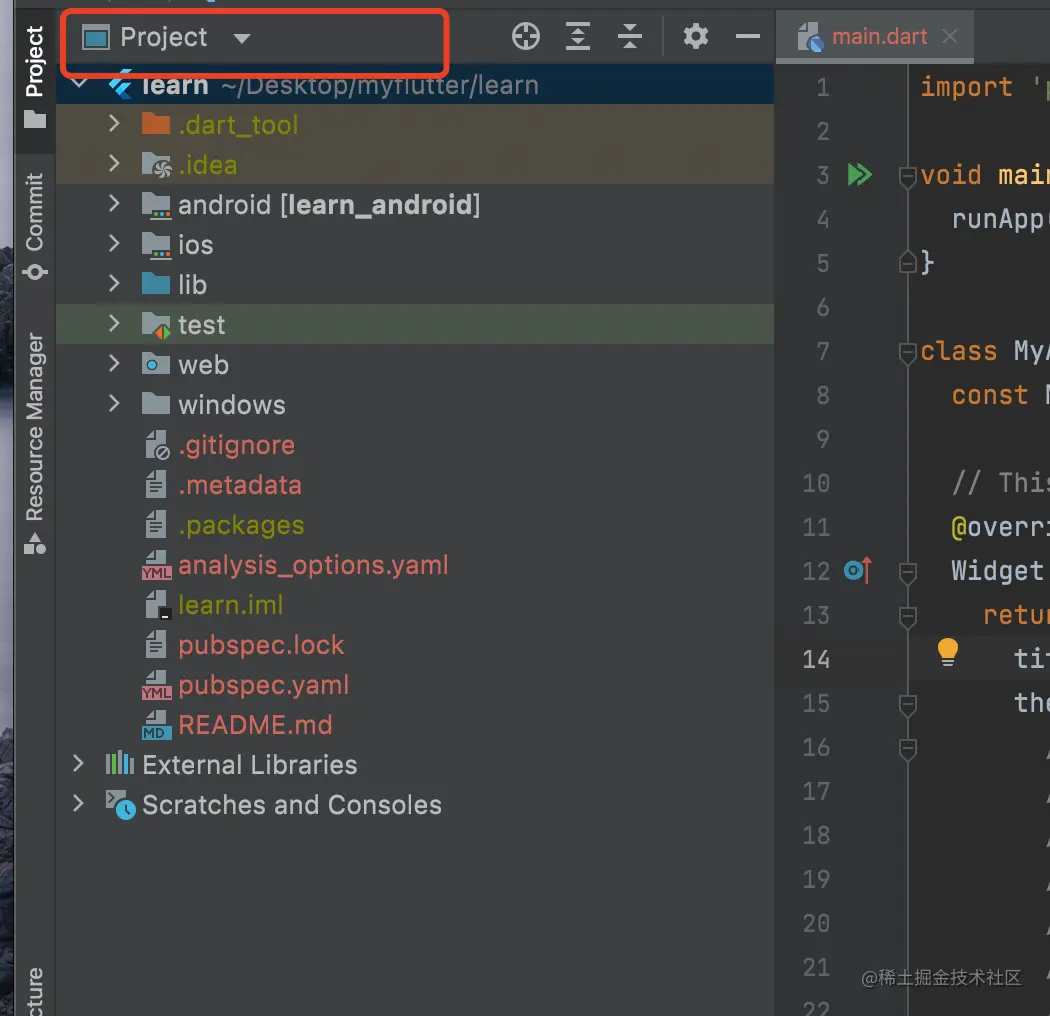Click the YML icon of analysis_options.yaml
This screenshot has width=1050, height=1016.
click(157, 566)
